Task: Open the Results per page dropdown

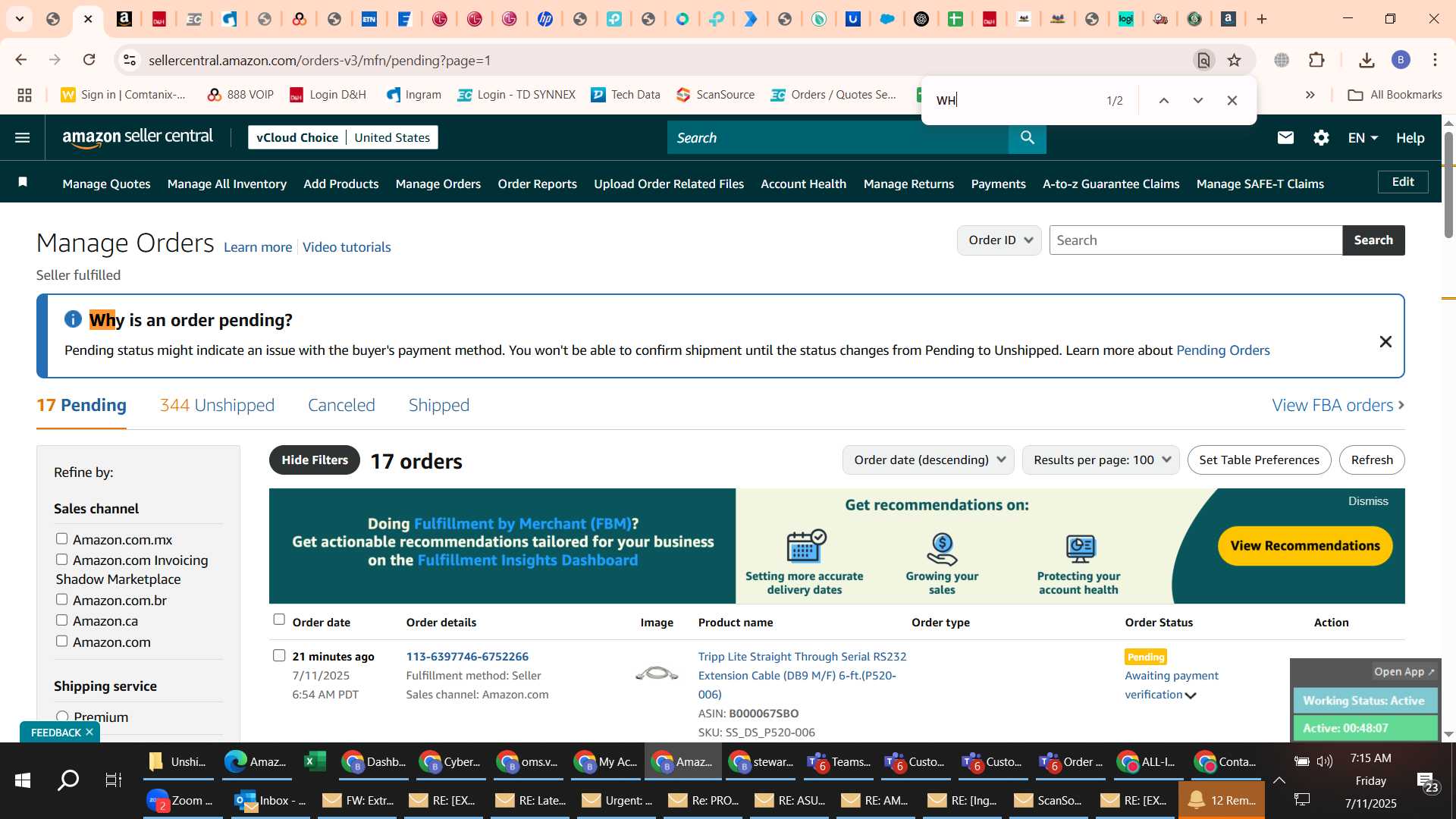Action: (x=1100, y=460)
